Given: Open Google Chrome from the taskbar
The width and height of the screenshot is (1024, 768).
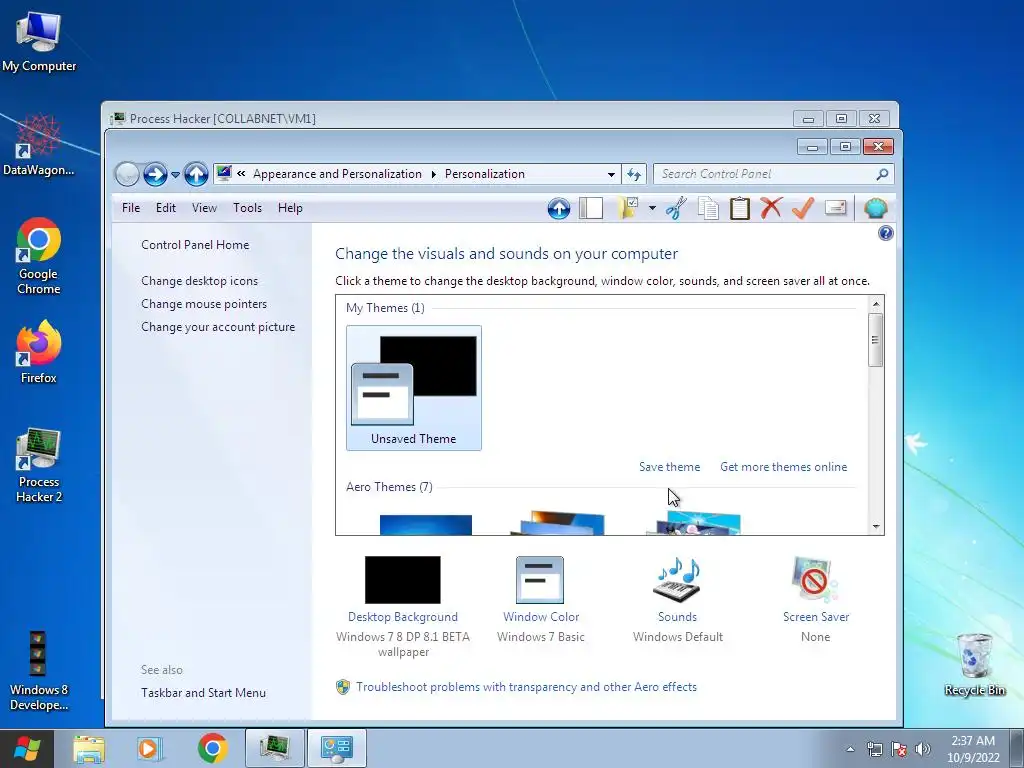Looking at the screenshot, I should 212,748.
